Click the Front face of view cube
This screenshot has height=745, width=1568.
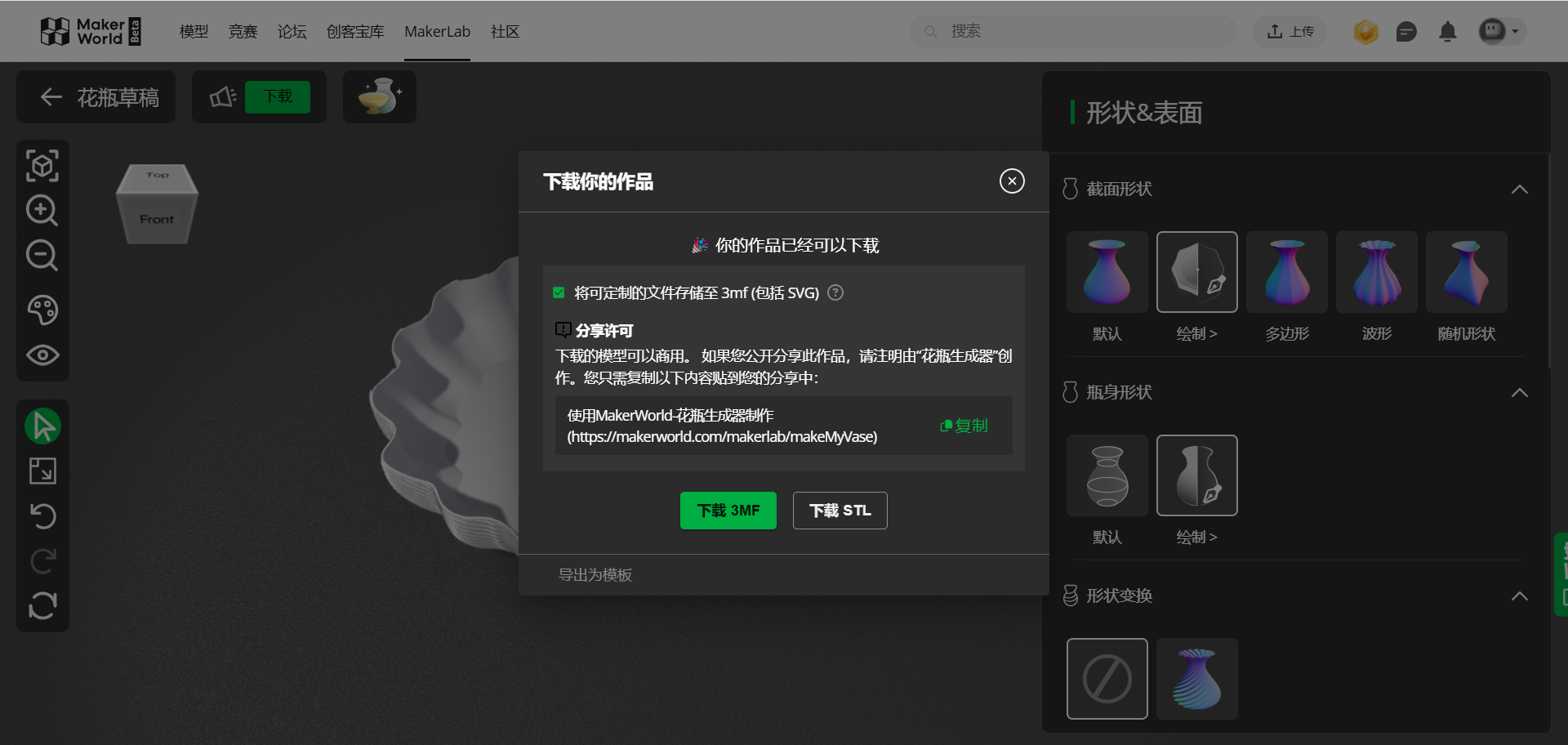pyautogui.click(x=157, y=219)
